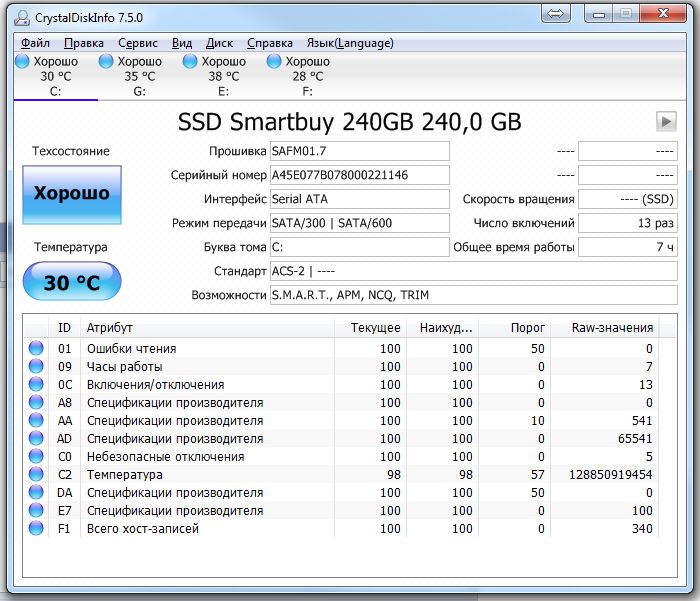Click the Интерфейс field Serial ATA

click(x=359, y=199)
